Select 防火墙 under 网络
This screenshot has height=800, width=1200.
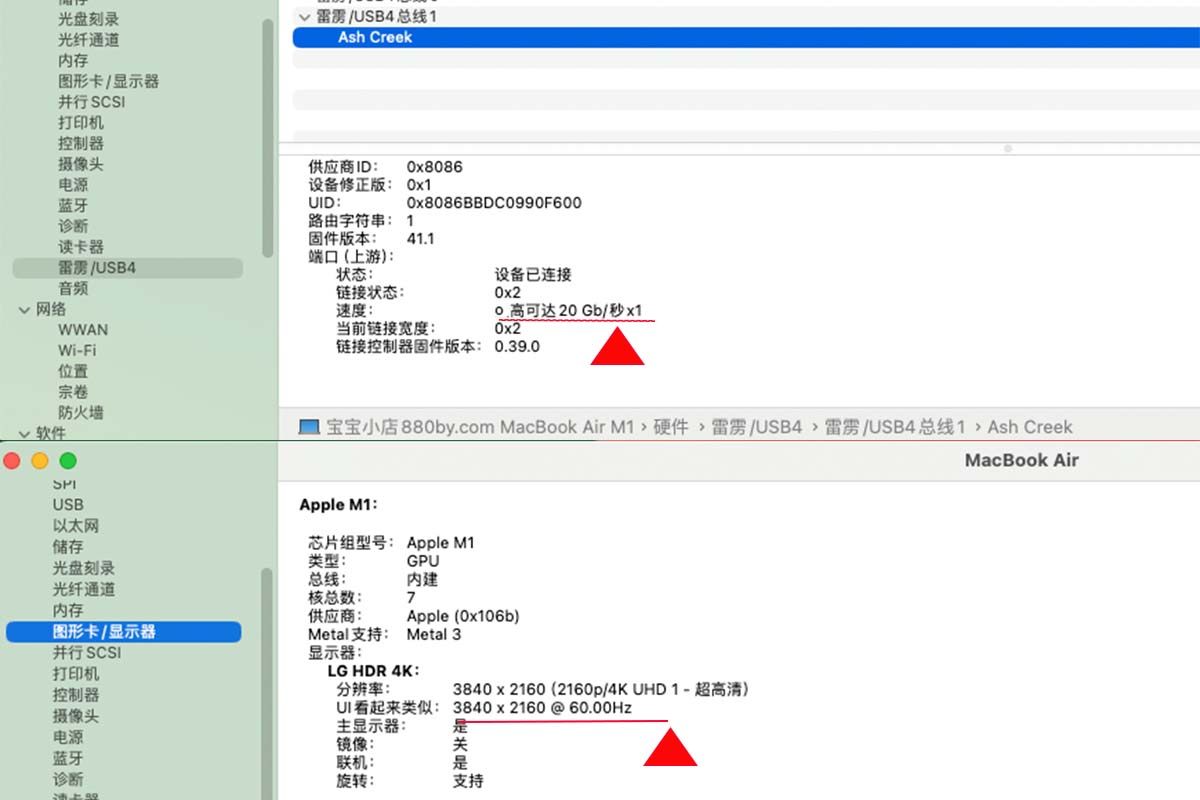click(81, 412)
